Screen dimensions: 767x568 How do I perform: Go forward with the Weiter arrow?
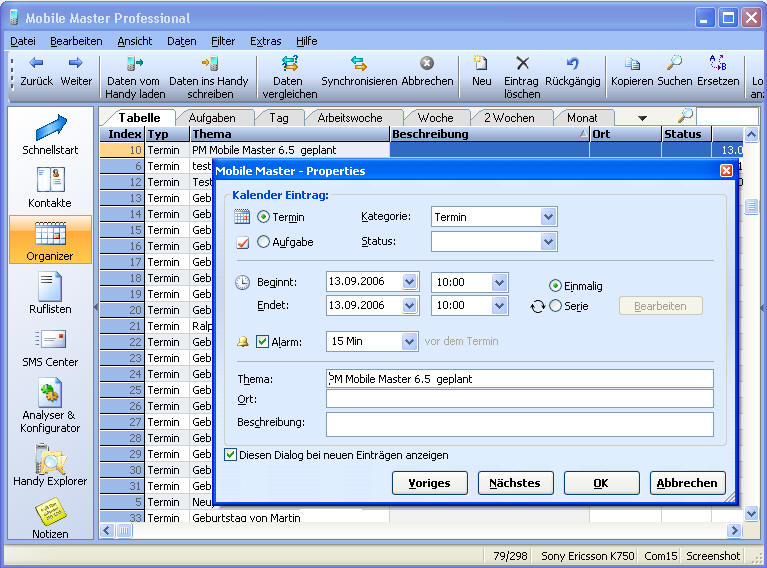pos(76,71)
